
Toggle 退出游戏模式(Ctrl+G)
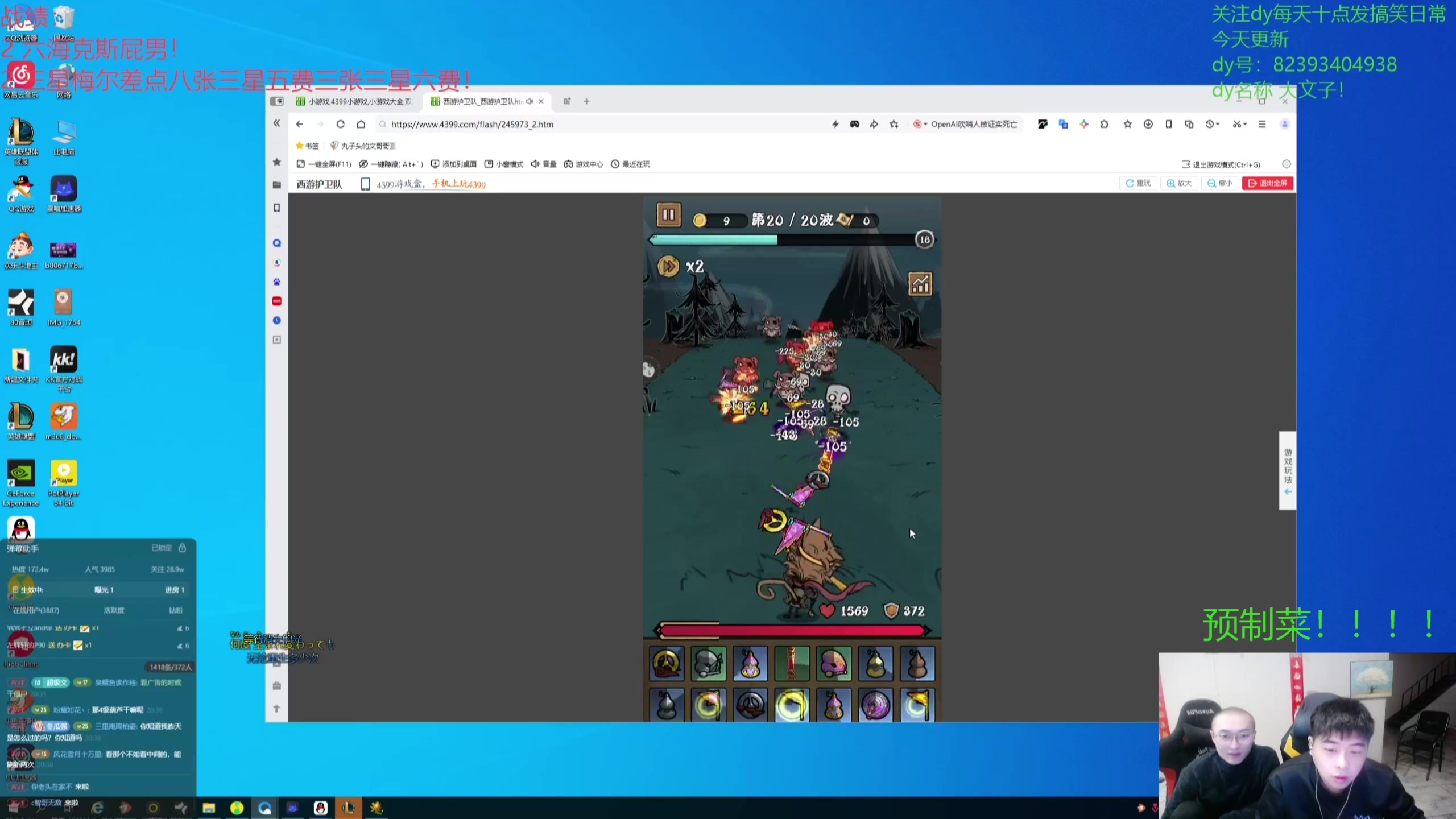(x=1221, y=164)
